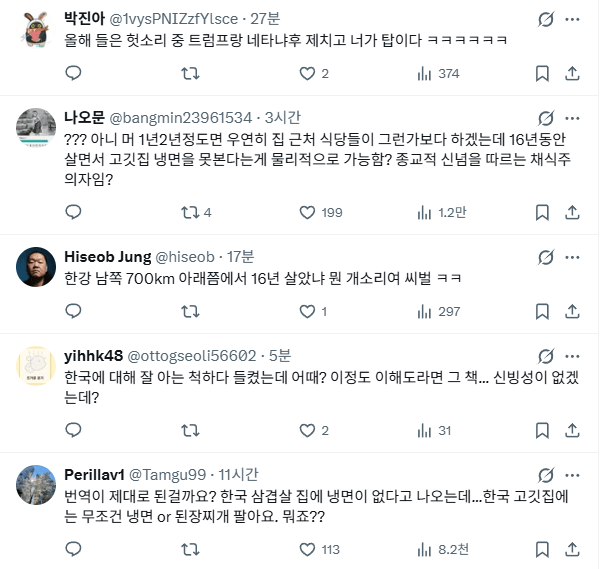Bookmark yihhk48's tweet
This screenshot has height=569, width=601.
point(541,430)
